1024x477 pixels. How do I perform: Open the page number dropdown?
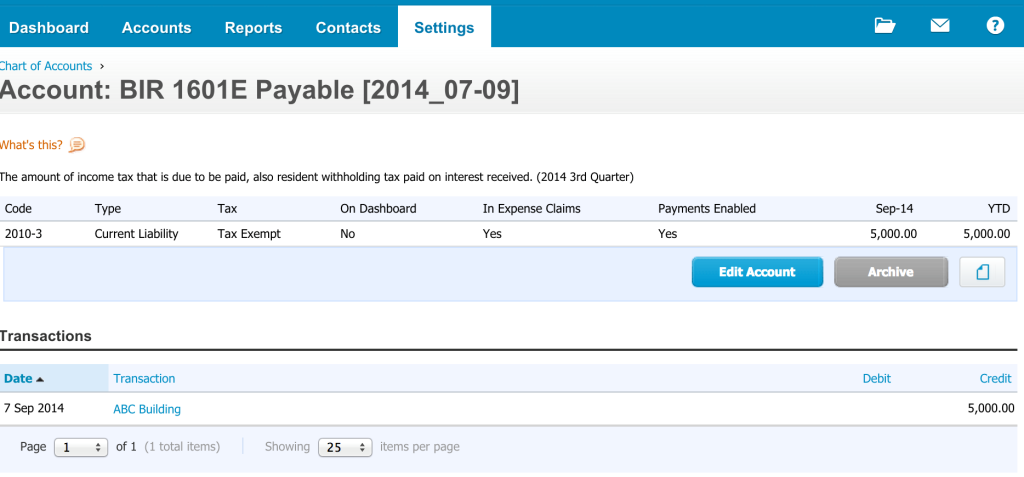(81, 448)
